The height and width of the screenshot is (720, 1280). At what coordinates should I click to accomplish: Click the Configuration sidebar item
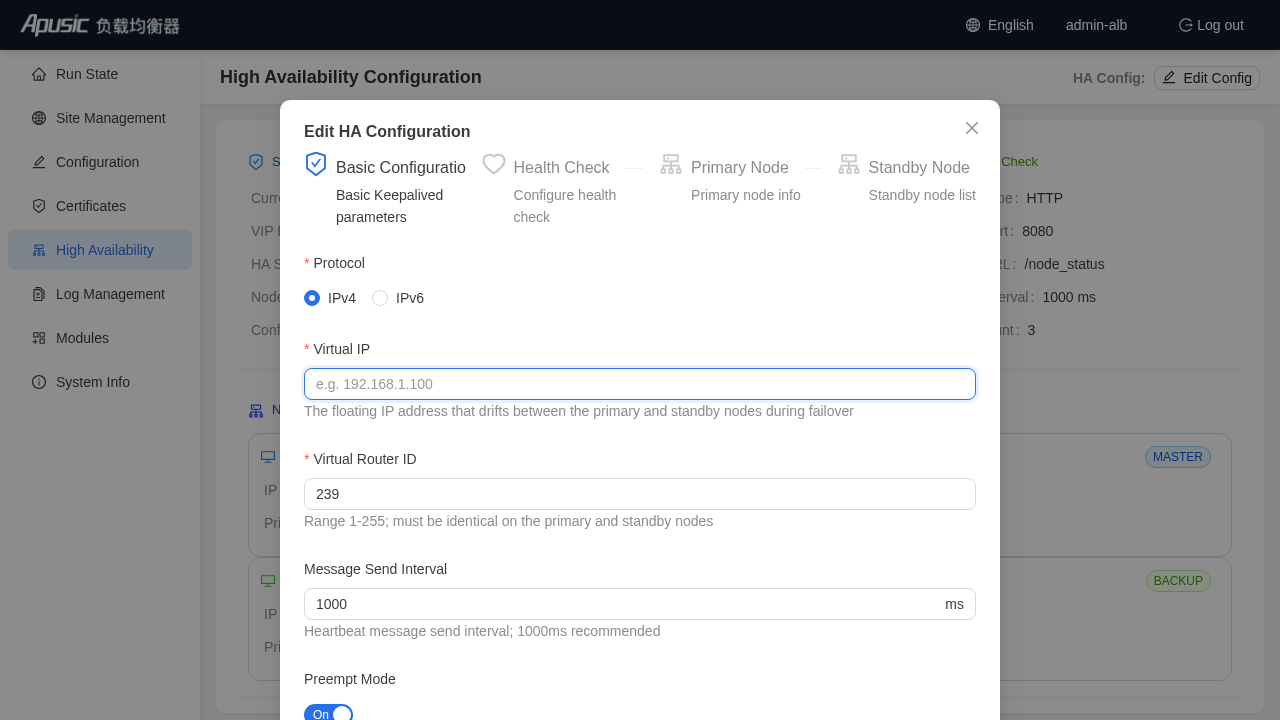pyautogui.click(x=100, y=162)
